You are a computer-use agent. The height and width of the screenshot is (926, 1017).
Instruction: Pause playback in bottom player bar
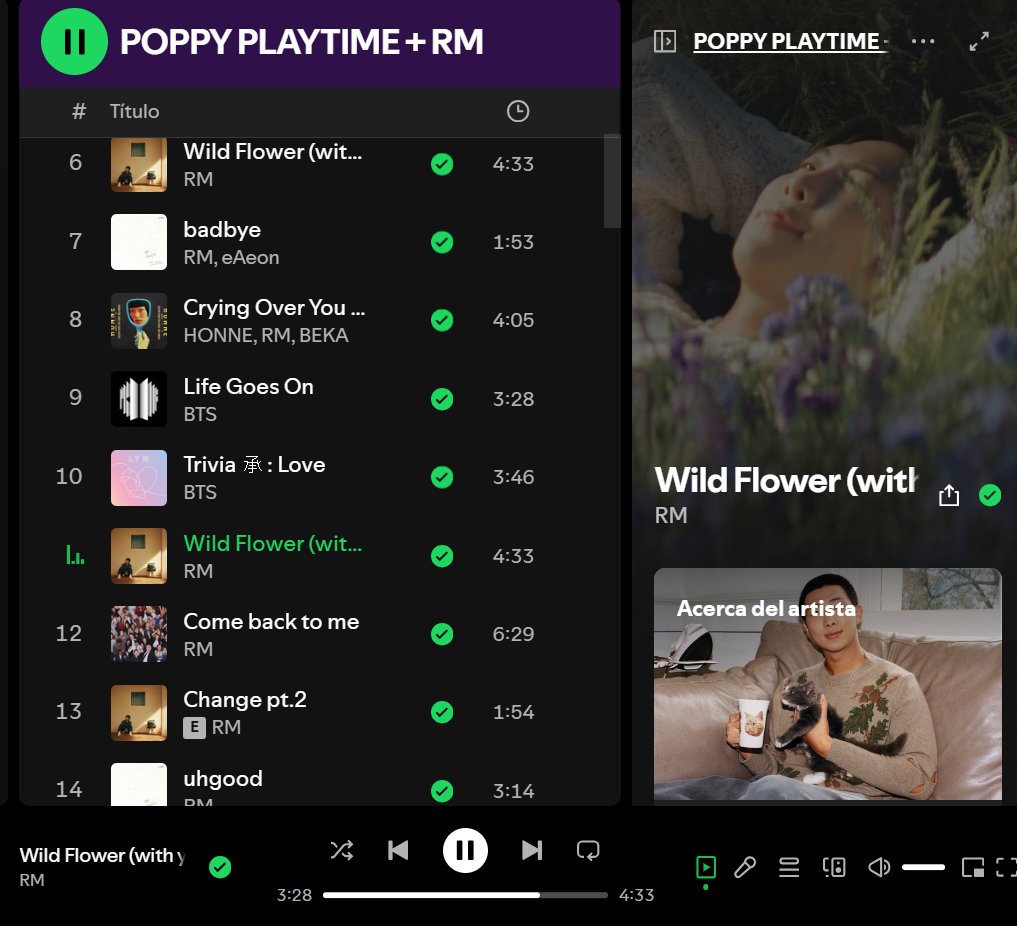[x=465, y=850]
